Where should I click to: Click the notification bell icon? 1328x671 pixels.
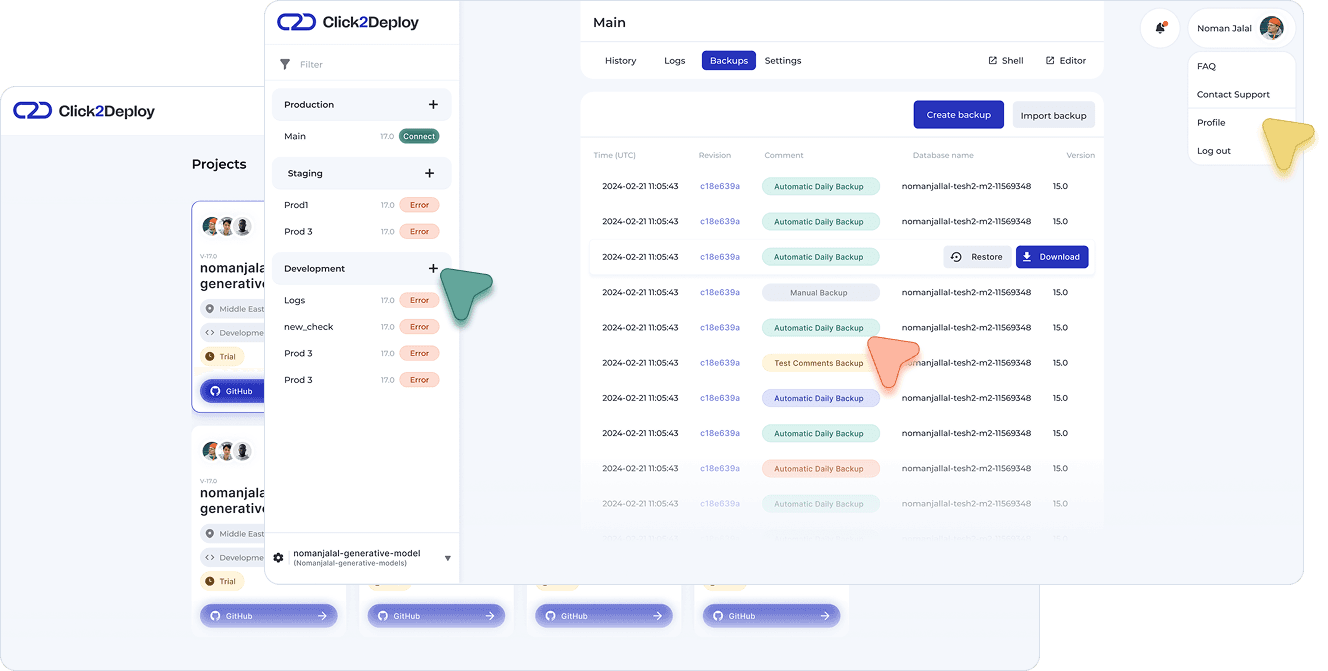pos(1159,28)
